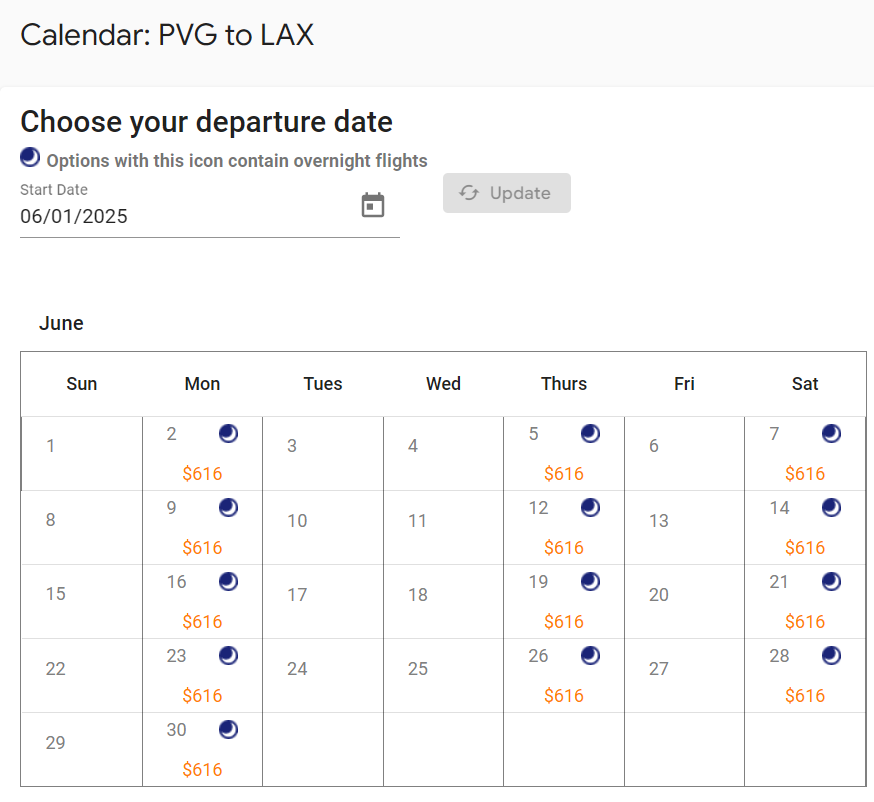
Task: Click the moon icon on June 5
Action: coord(590,434)
